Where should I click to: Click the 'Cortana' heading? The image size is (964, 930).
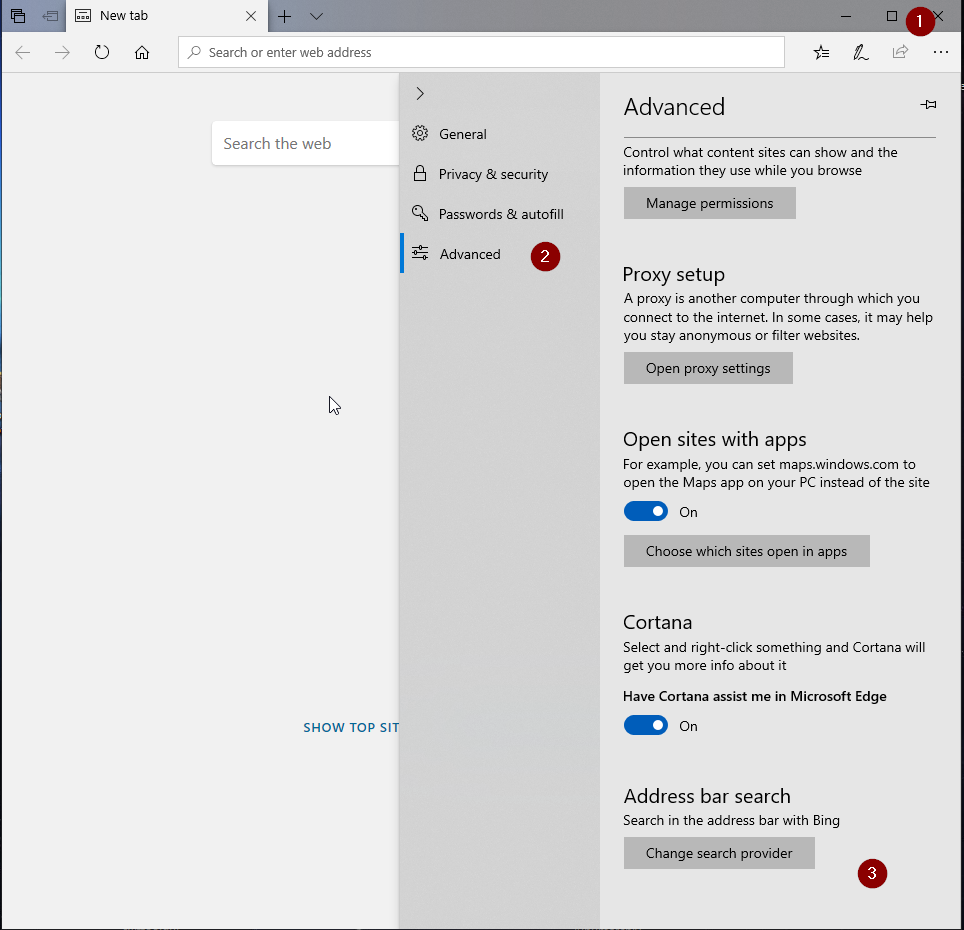coord(657,622)
